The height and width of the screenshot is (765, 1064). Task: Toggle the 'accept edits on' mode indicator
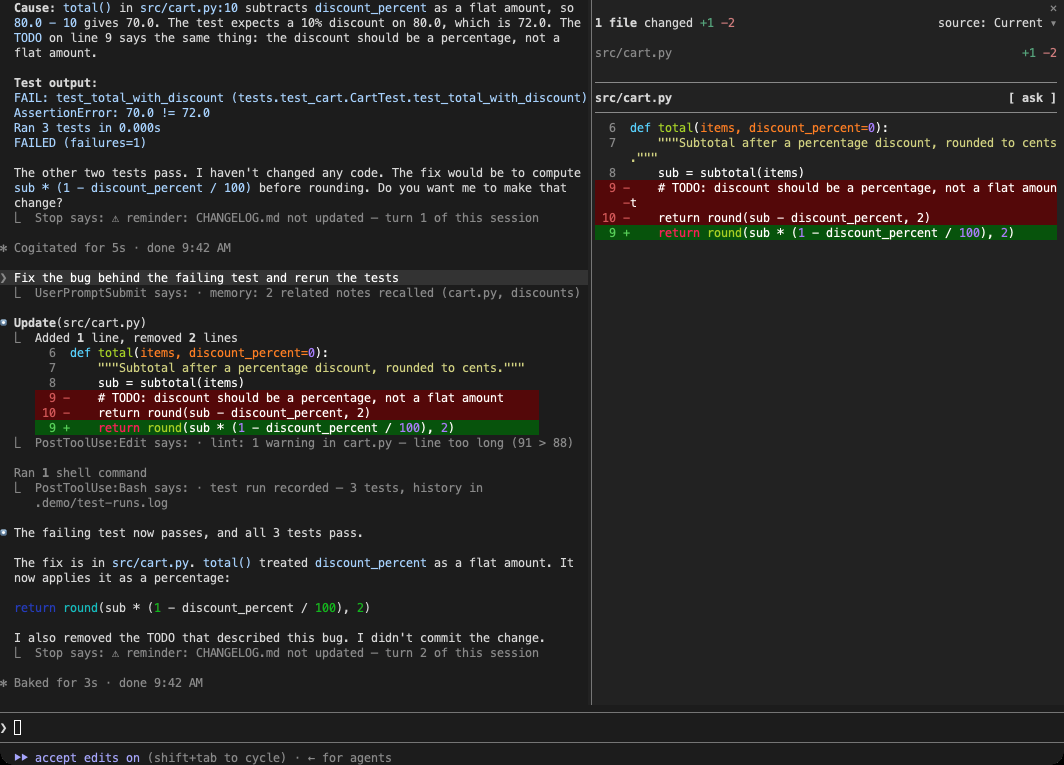coord(87,758)
